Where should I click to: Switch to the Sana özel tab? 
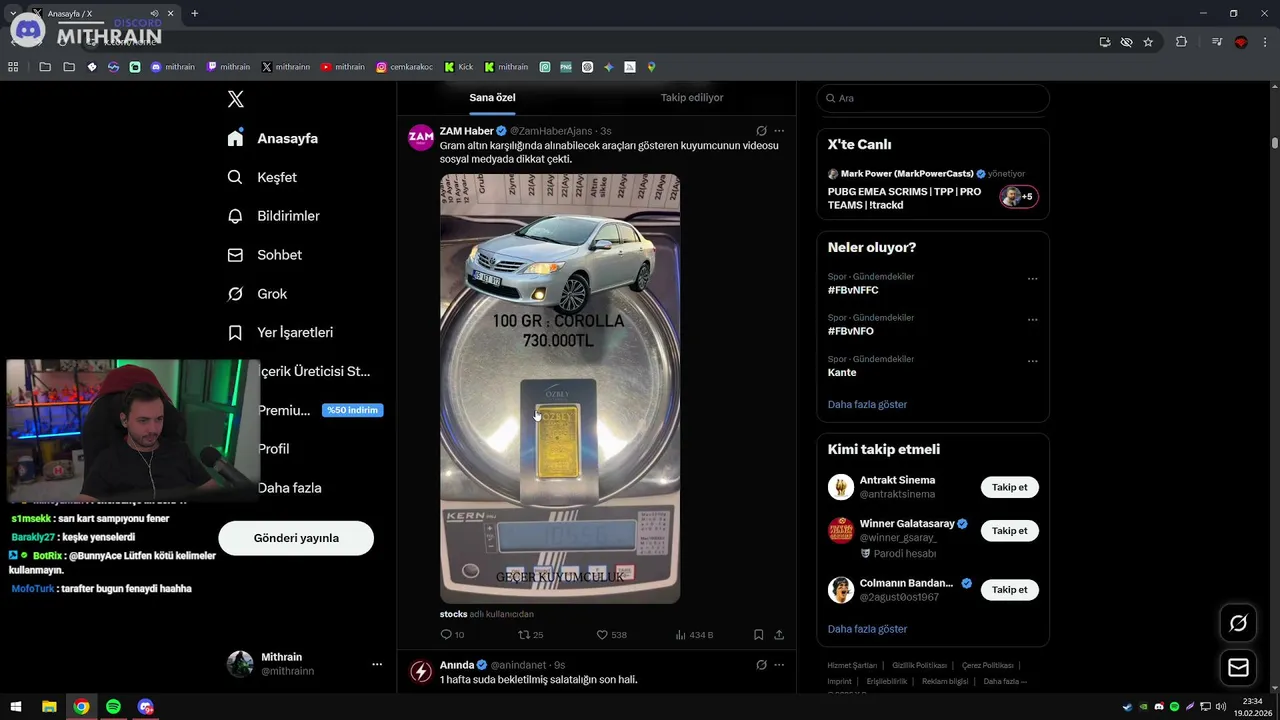[492, 98]
